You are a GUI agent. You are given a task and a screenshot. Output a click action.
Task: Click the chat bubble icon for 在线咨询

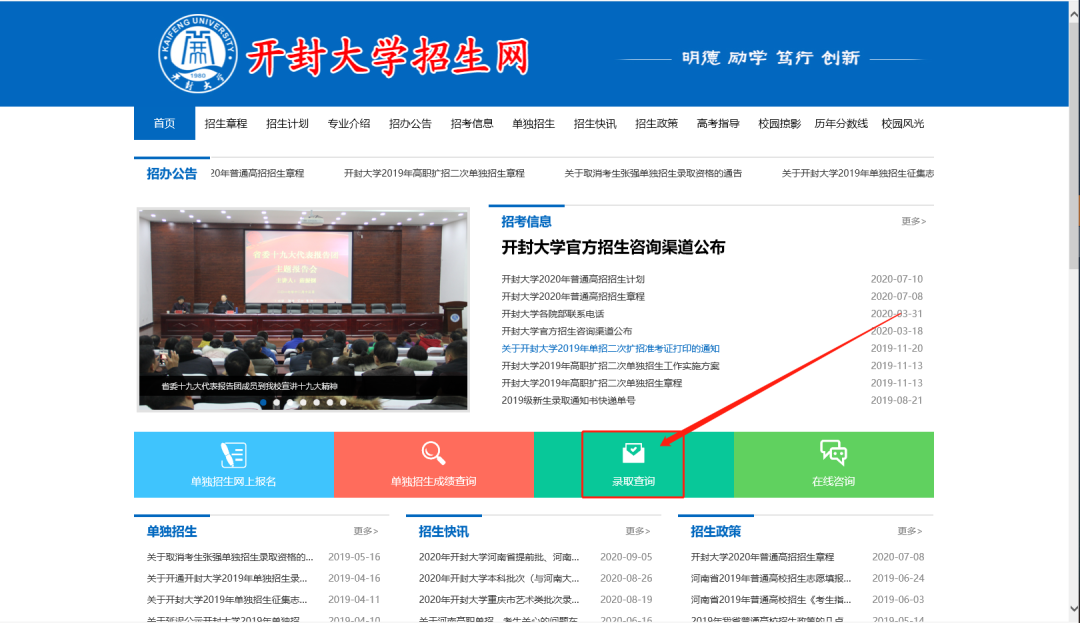coord(833,452)
